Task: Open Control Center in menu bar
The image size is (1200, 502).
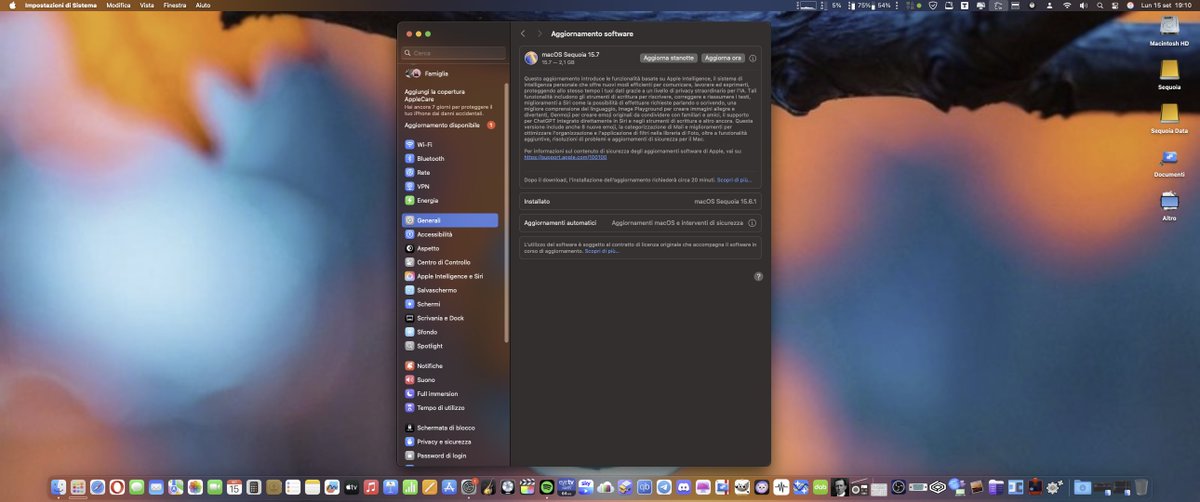Action: [x=1115, y=5]
